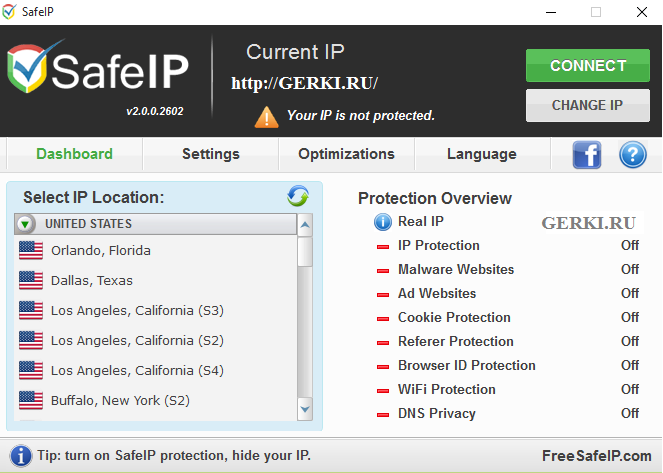This screenshot has height=473, width=663.
Task: Refresh the IP location list
Action: [298, 196]
